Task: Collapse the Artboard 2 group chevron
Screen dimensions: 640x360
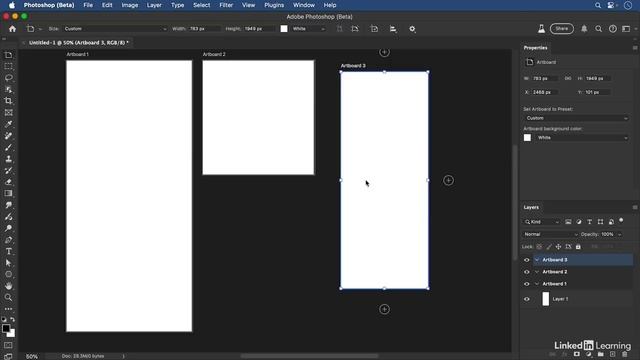Action: 537,272
